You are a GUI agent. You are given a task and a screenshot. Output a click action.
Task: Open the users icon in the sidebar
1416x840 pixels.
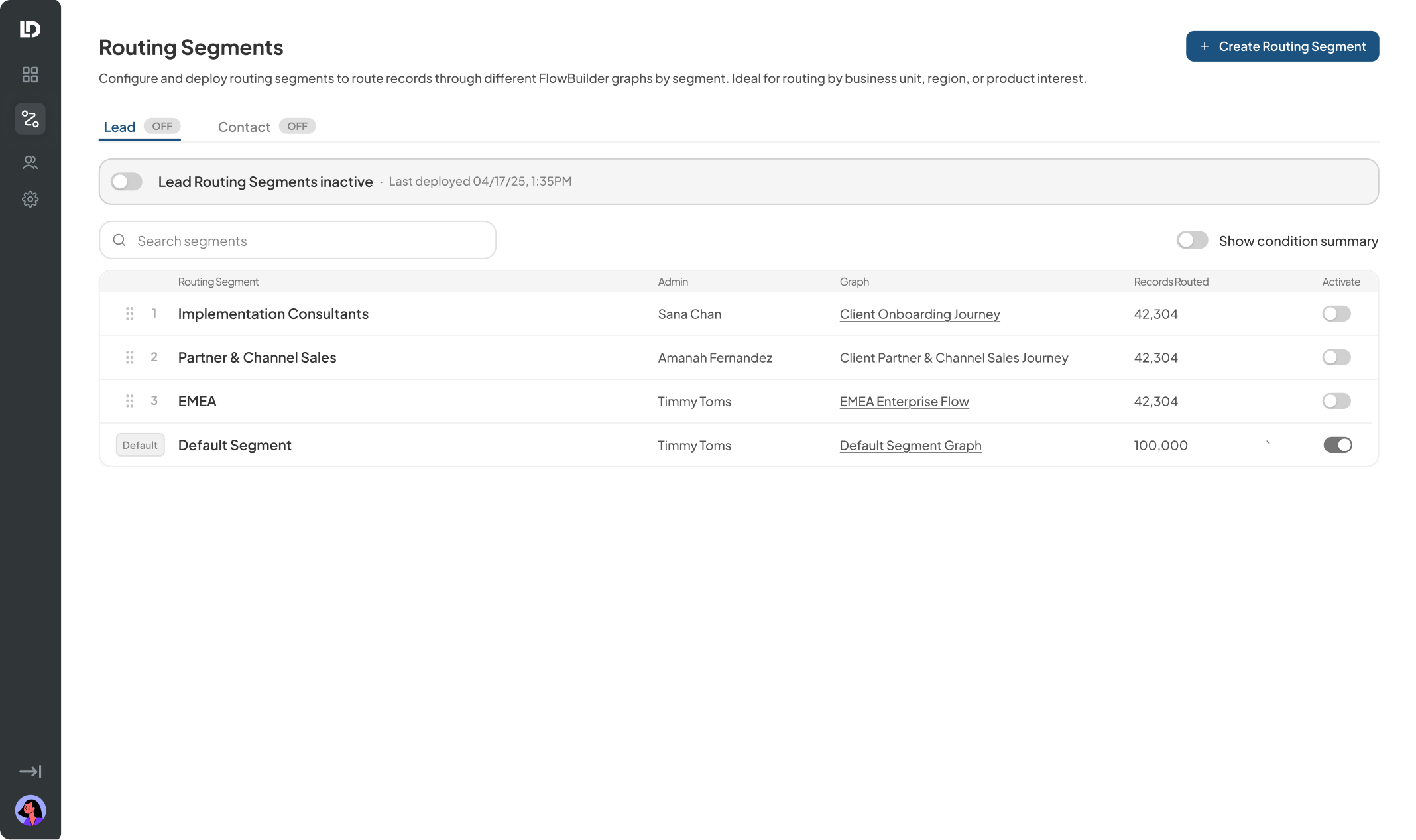[30, 162]
